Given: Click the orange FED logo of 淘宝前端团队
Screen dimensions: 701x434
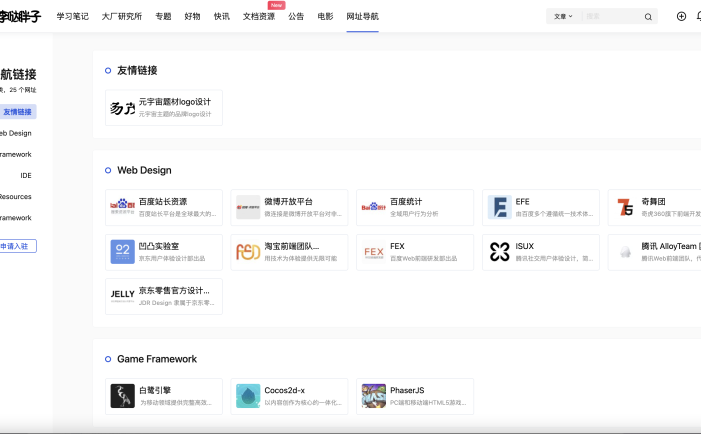Looking at the screenshot, I should (248, 252).
